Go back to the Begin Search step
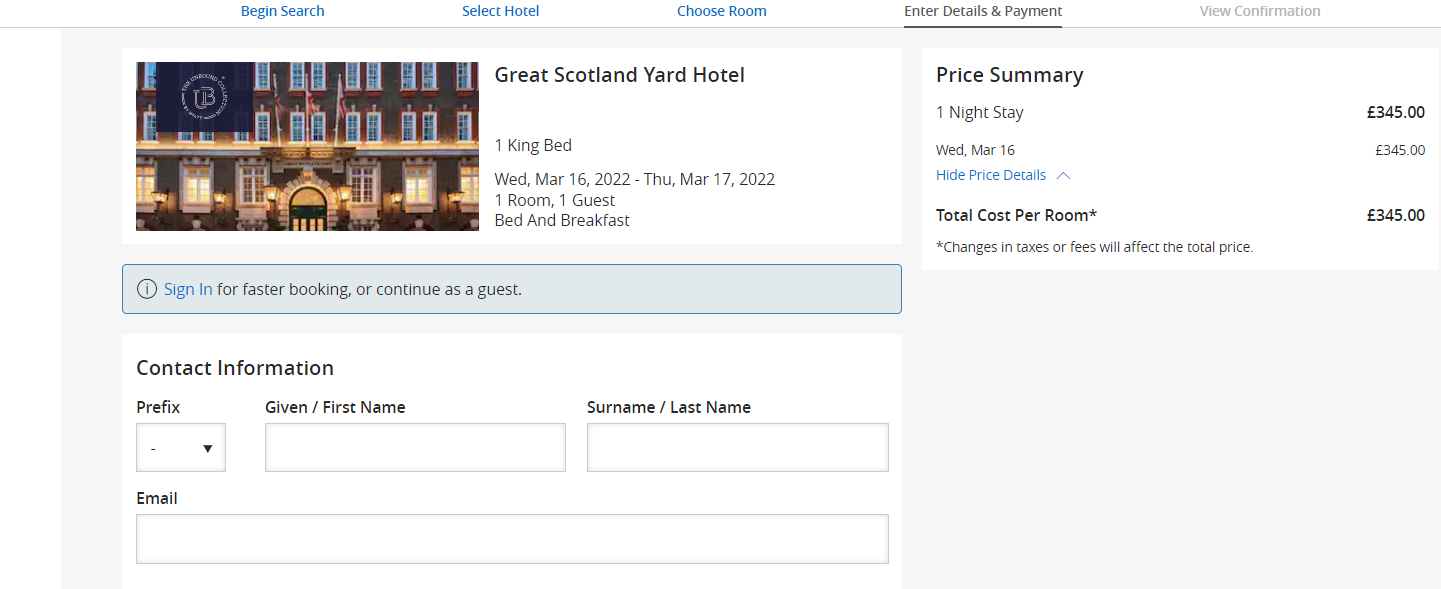Viewport: 1441px width, 589px height. (x=283, y=12)
